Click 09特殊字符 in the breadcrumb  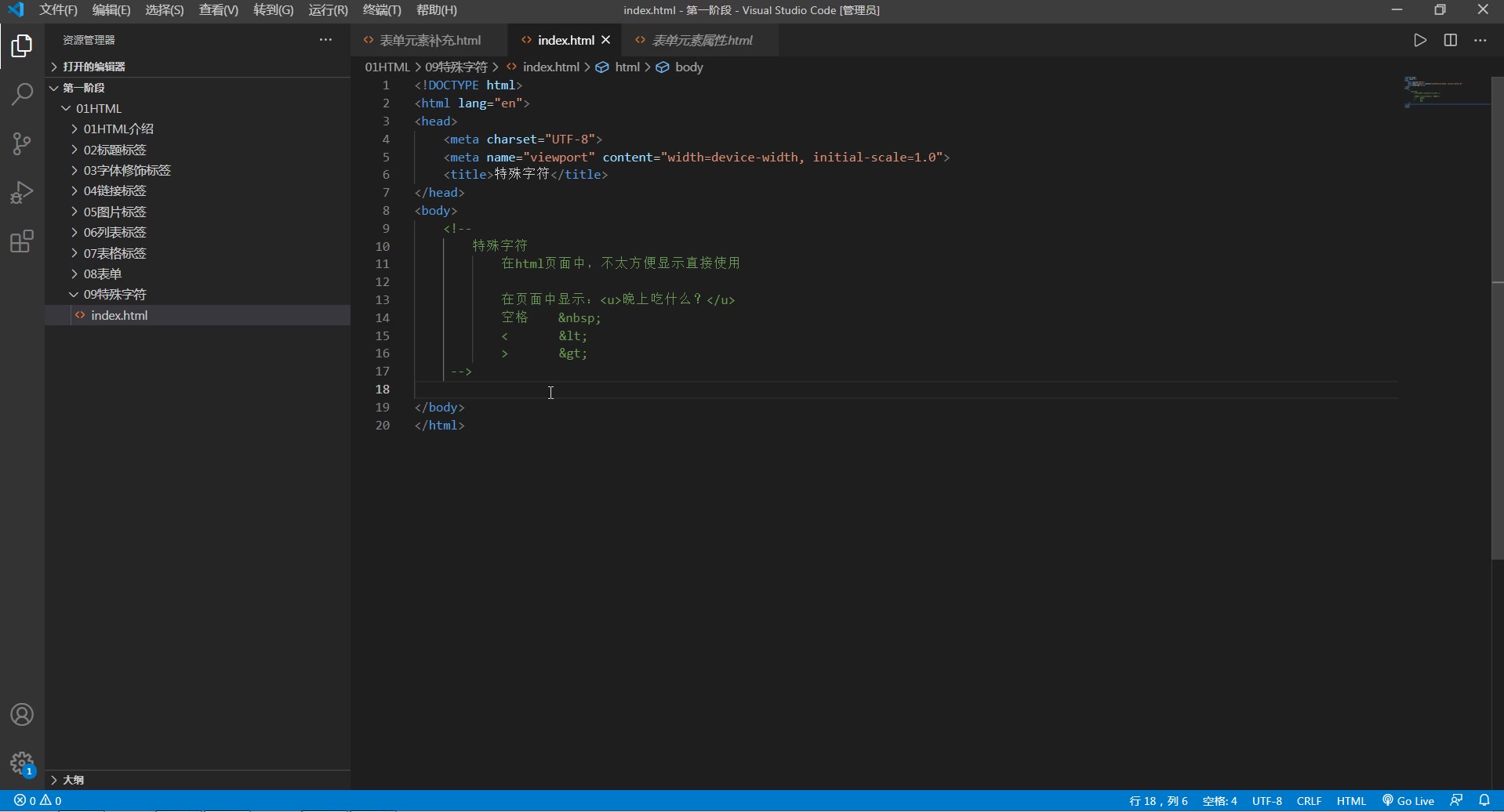456,67
